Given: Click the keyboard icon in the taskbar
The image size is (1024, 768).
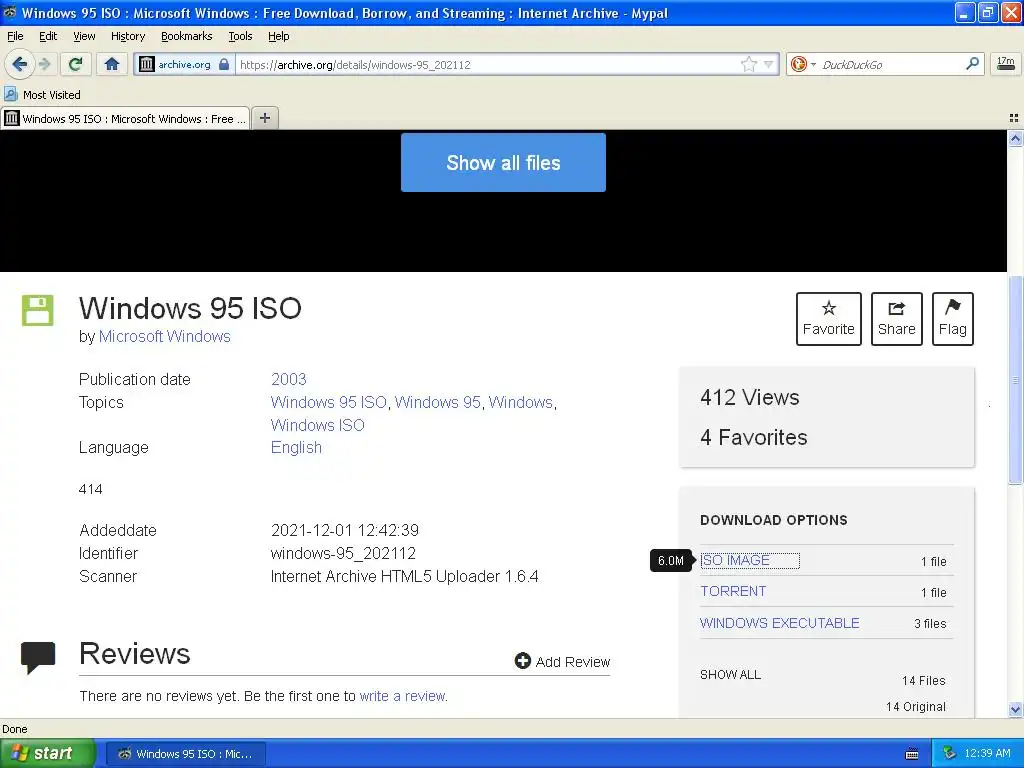Looking at the screenshot, I should pyautogui.click(x=912, y=754).
